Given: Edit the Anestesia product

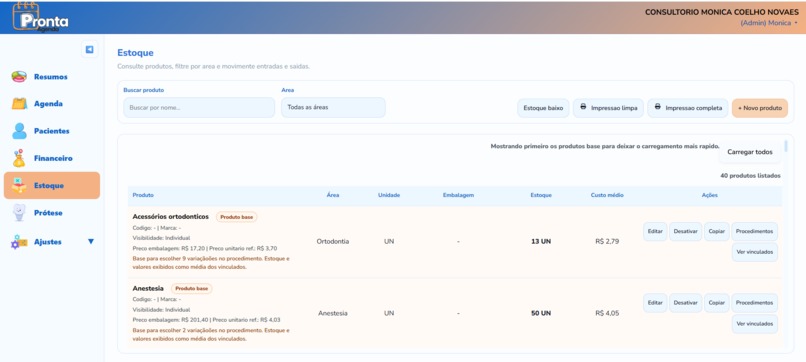Looking at the screenshot, I should (655, 303).
